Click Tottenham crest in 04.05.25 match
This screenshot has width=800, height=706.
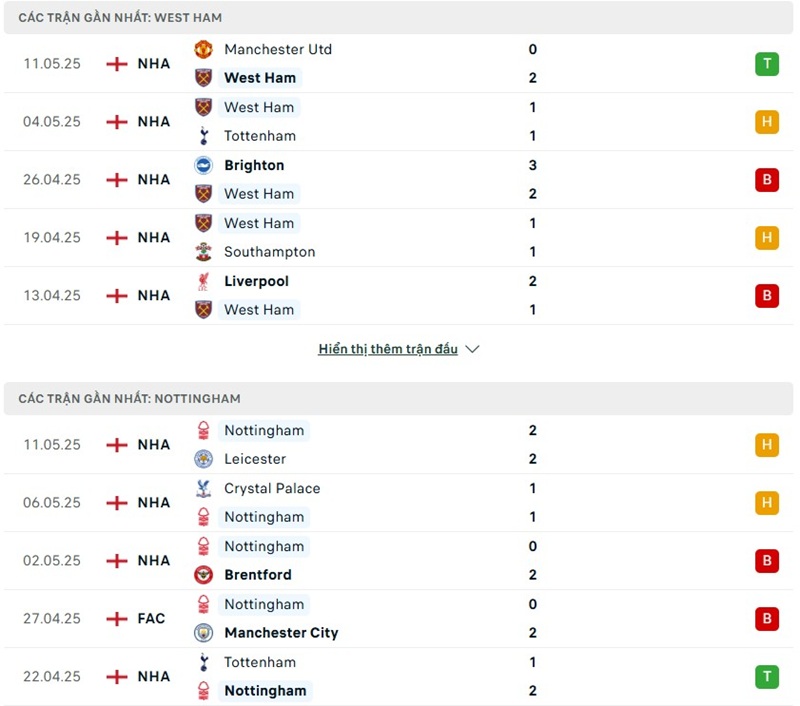click(204, 136)
